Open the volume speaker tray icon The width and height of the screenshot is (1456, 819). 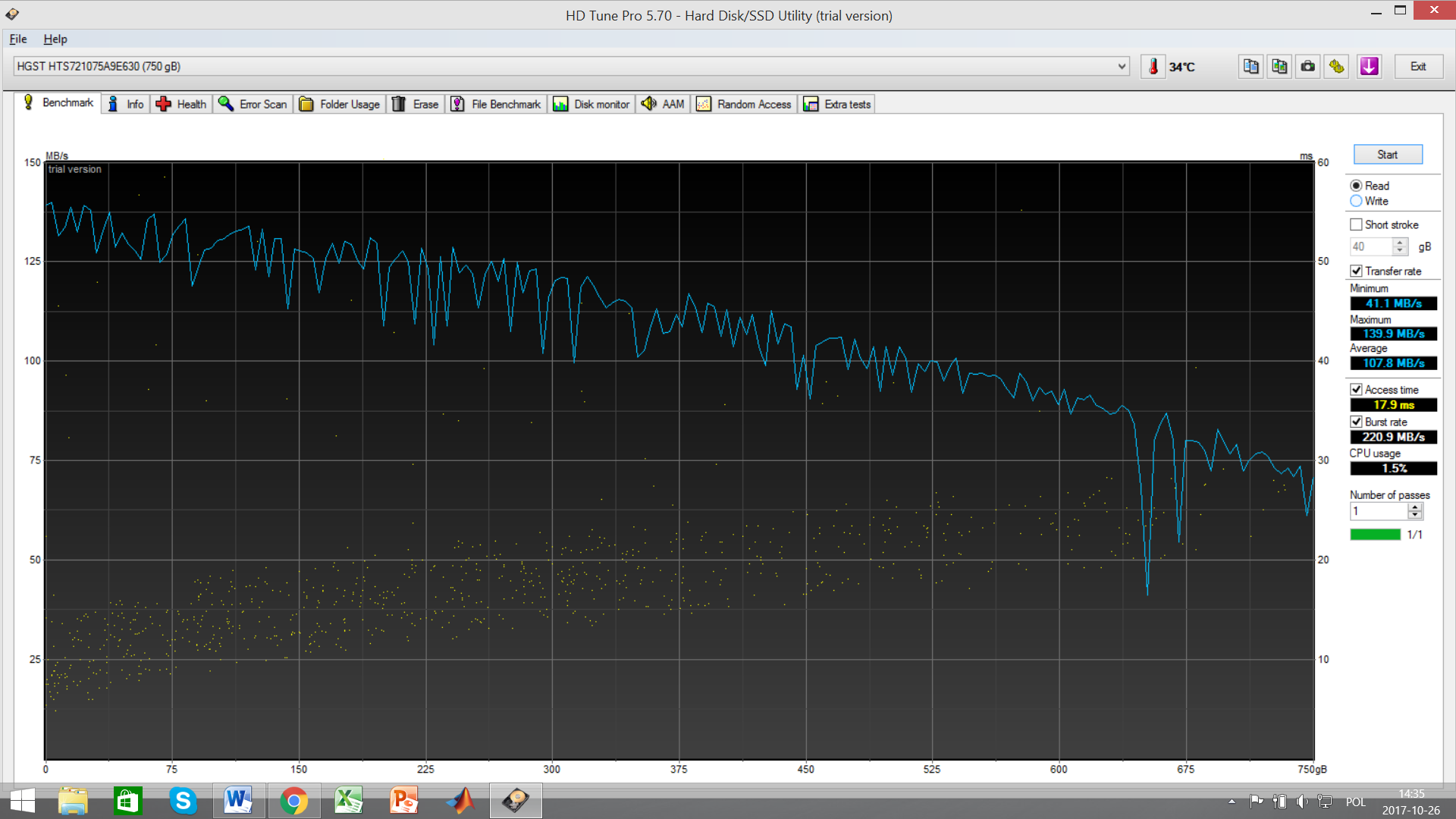[x=1302, y=801]
